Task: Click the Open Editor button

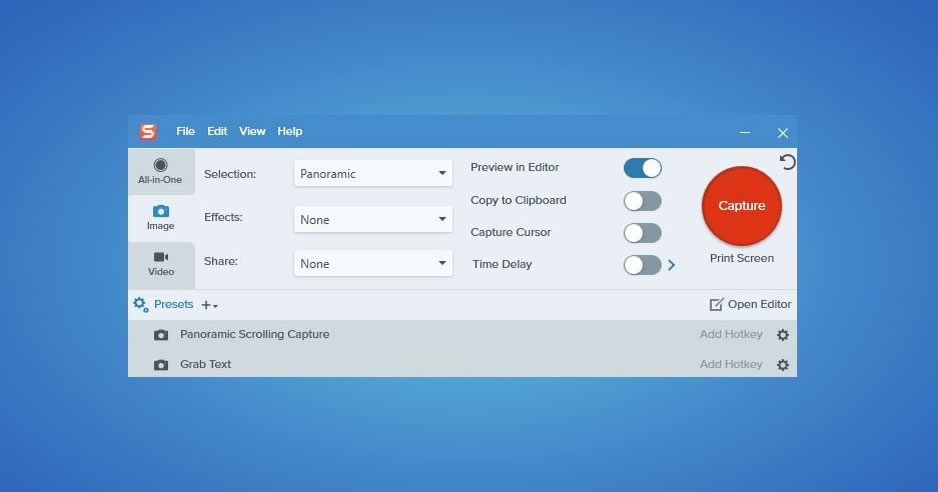Action: coord(750,304)
